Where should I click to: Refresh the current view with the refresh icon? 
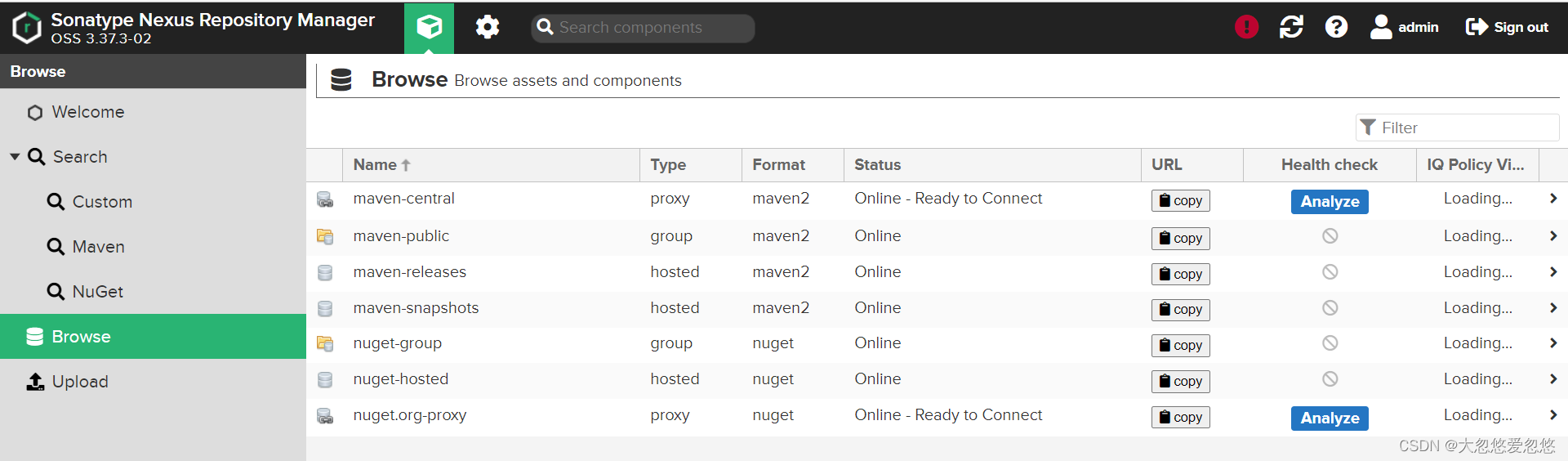click(x=1291, y=27)
